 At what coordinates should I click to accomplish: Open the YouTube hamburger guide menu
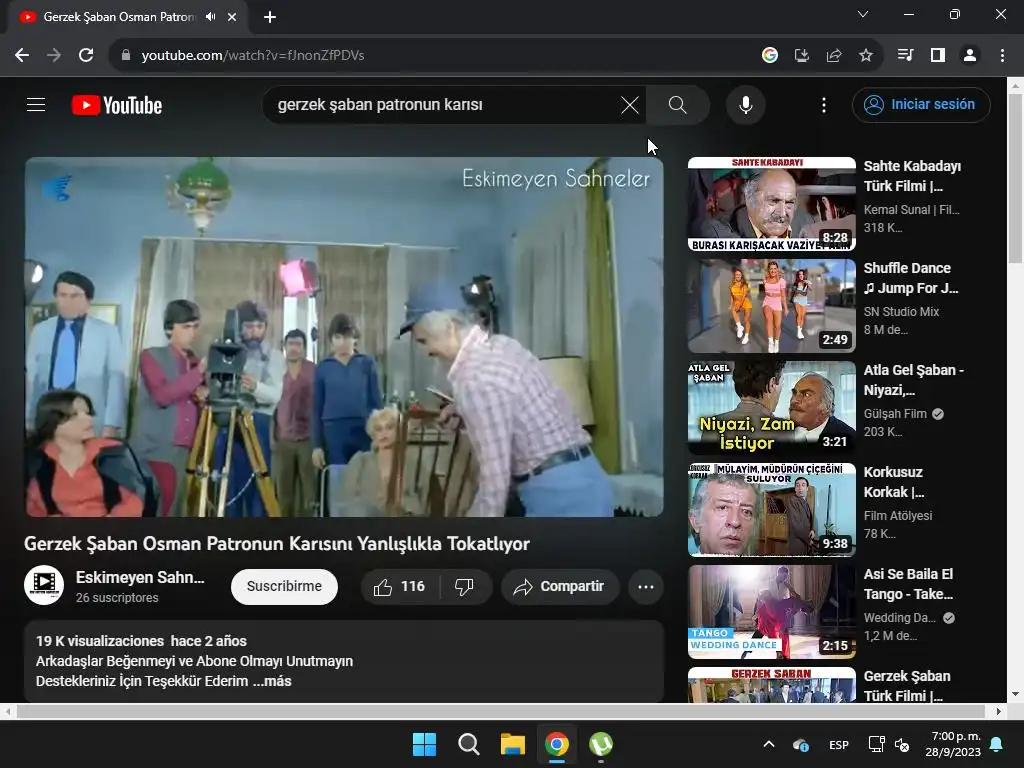(36, 104)
